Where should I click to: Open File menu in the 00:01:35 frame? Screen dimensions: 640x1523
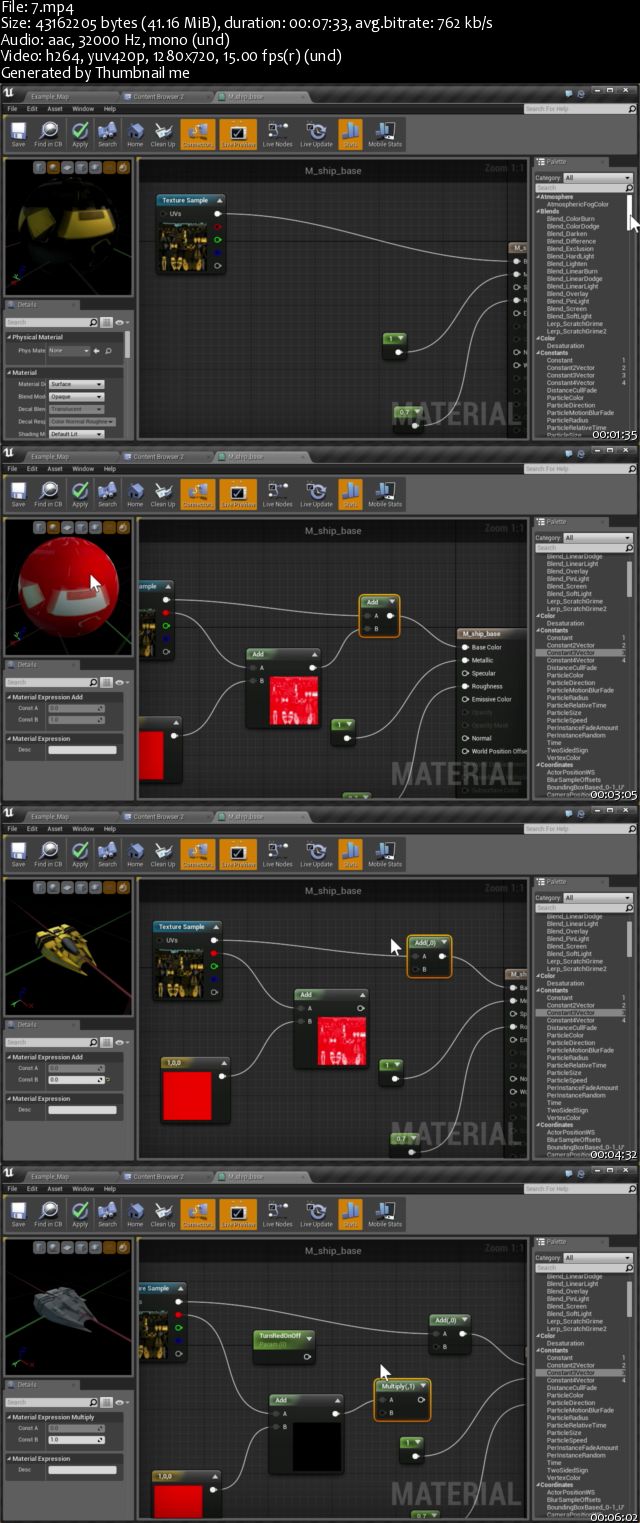tap(12, 108)
